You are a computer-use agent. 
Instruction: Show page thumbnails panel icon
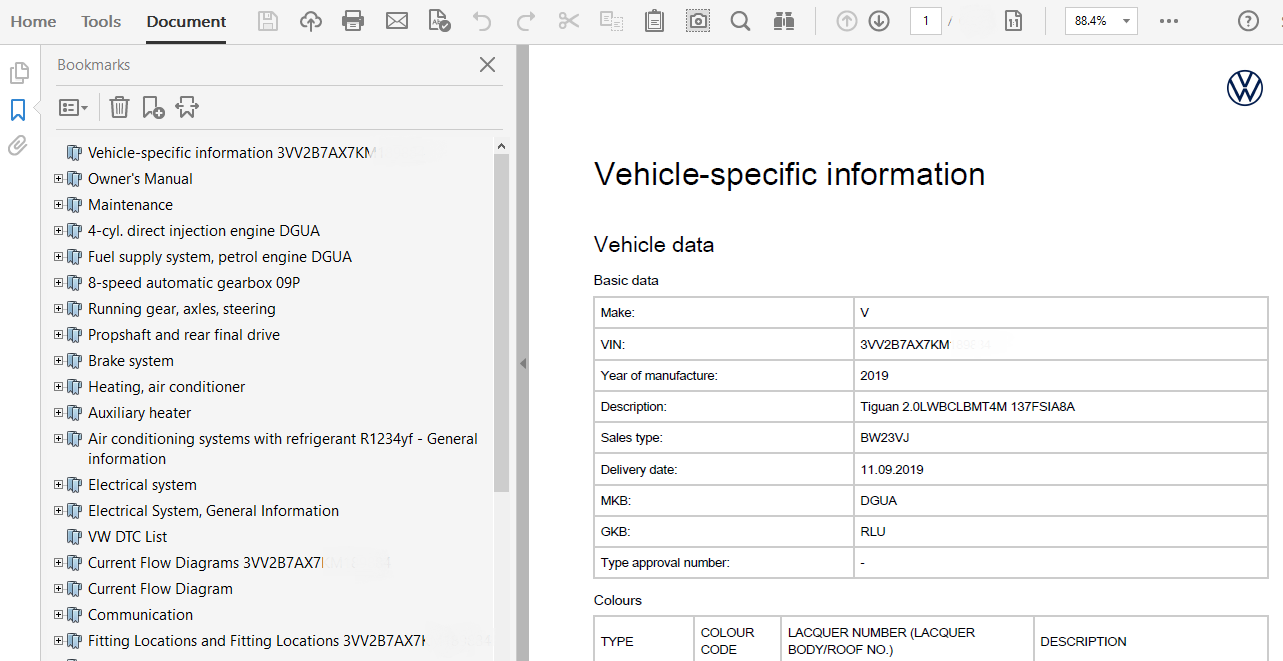18,73
